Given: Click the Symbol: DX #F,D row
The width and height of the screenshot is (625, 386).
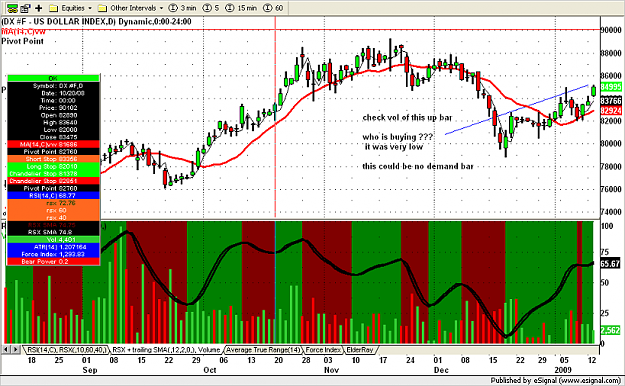Looking at the screenshot, I should (53, 86).
